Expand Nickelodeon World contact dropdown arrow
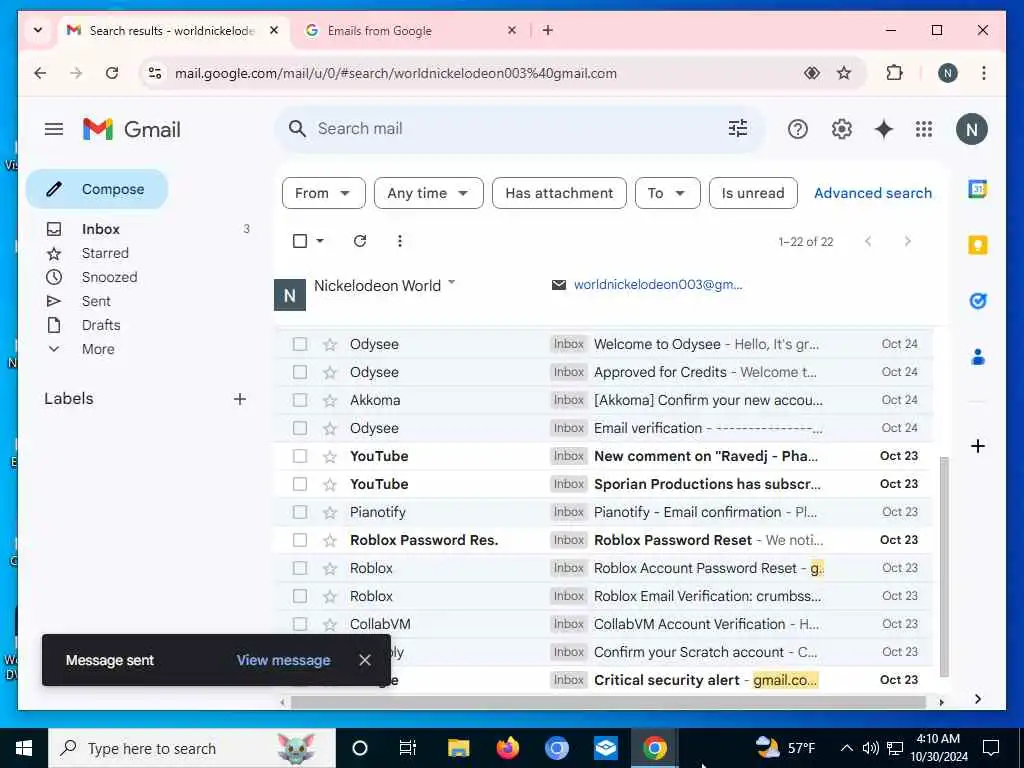1024x768 pixels. click(x=451, y=283)
